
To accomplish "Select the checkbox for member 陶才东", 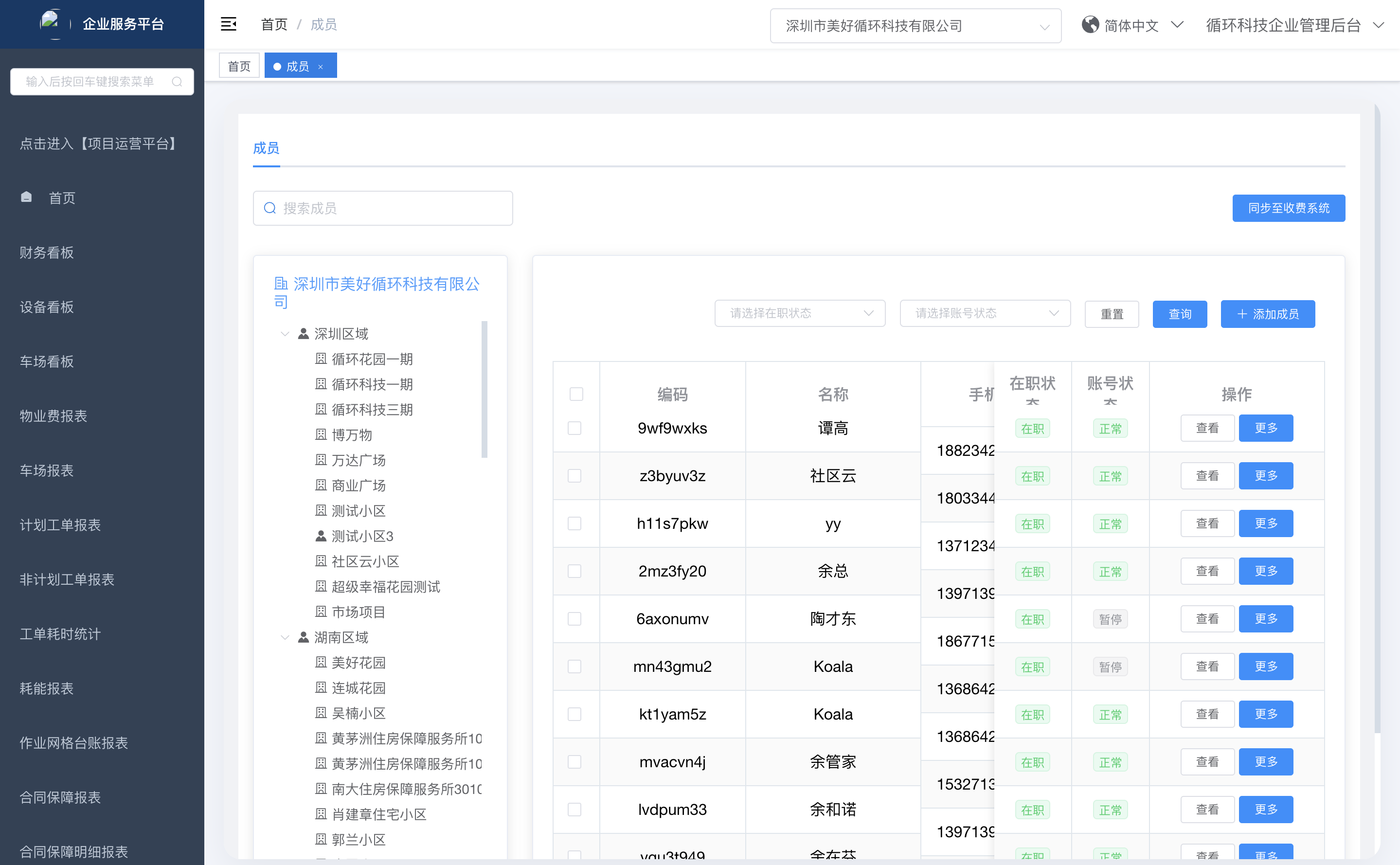I will coord(574,618).
